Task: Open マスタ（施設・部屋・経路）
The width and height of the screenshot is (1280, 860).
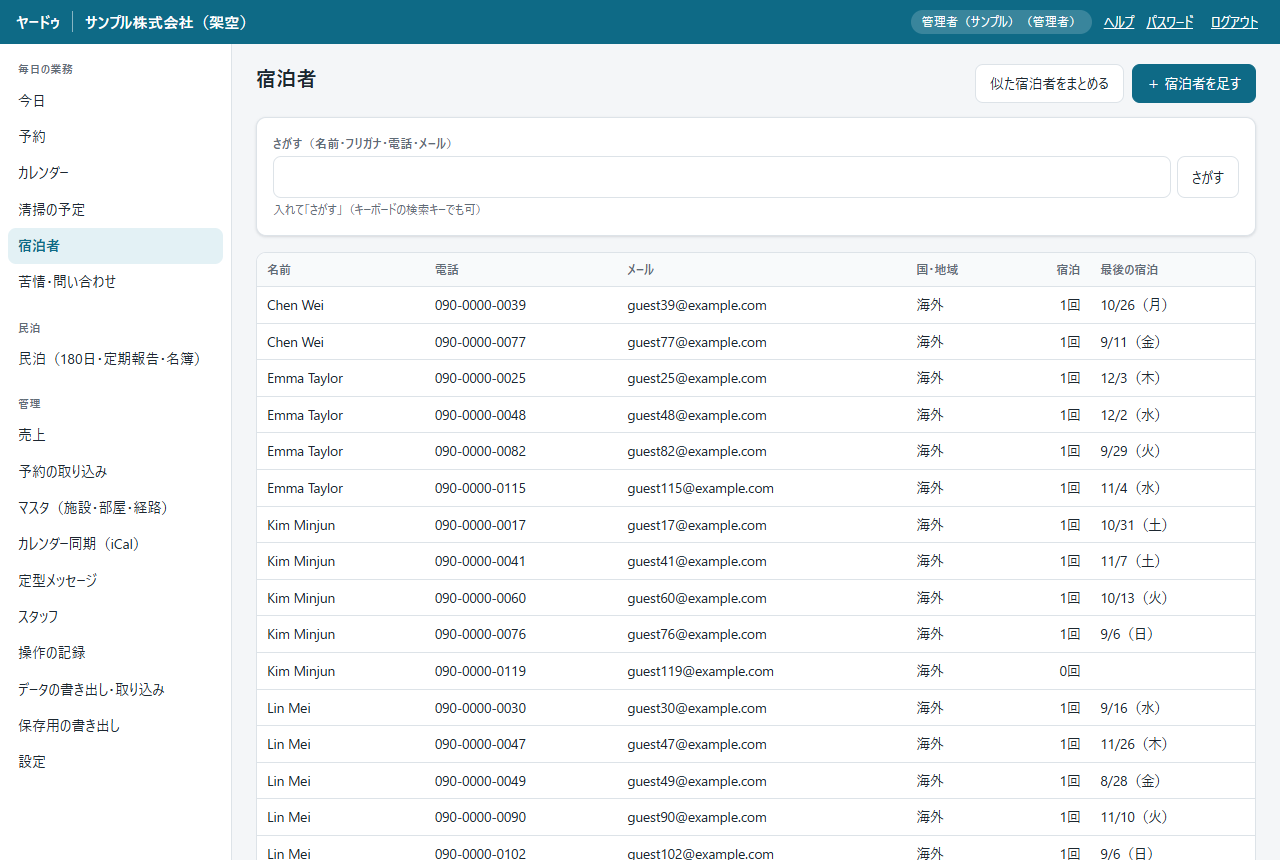Action: (115, 508)
